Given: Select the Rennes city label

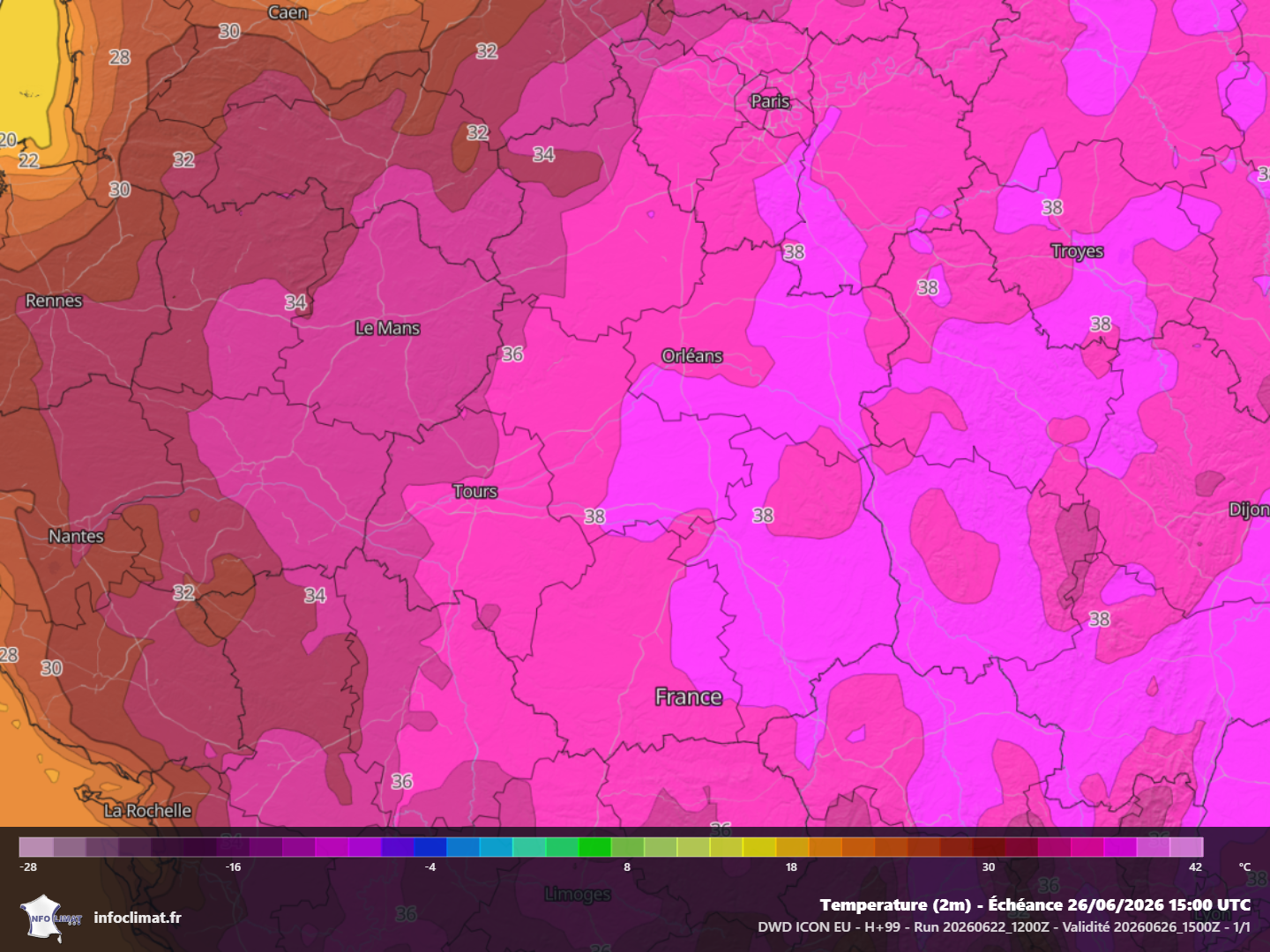Looking at the screenshot, I should (x=54, y=301).
